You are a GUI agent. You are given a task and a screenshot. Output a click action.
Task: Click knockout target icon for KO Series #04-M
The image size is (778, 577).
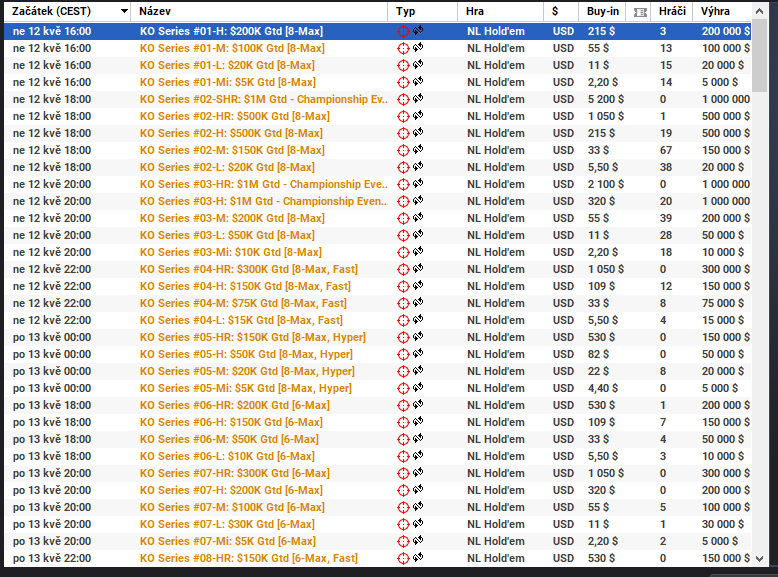pyautogui.click(x=403, y=303)
